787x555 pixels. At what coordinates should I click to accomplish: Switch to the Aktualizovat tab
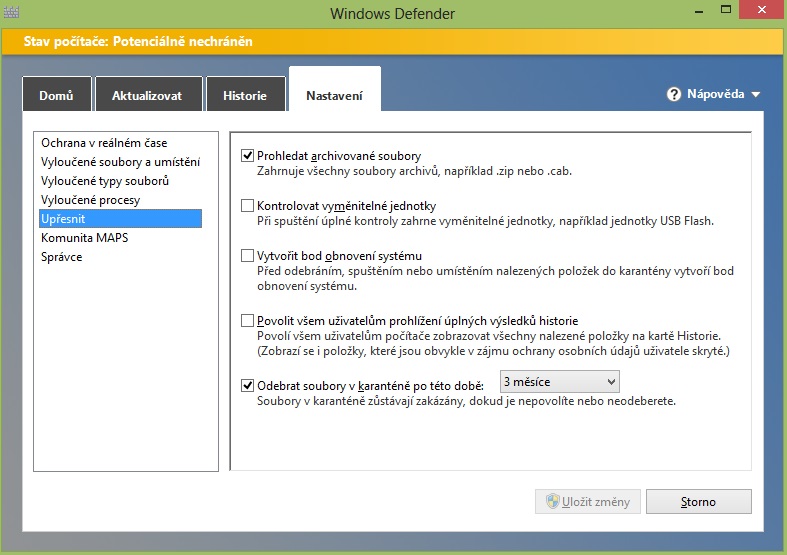pos(149,94)
